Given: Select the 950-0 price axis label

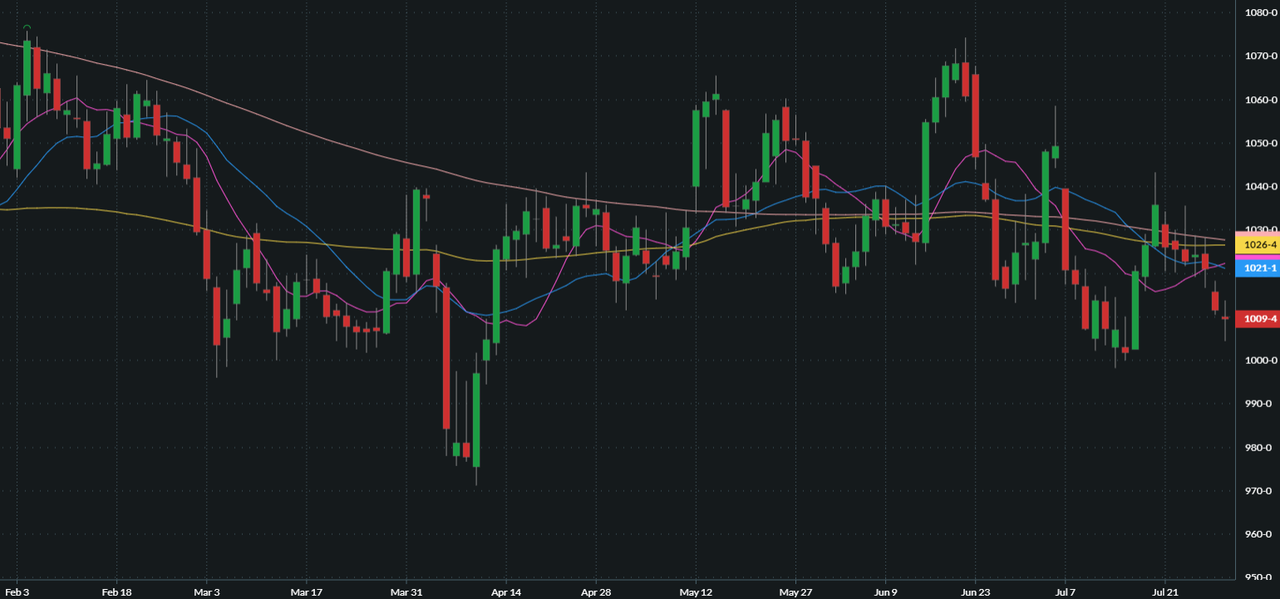Looking at the screenshot, I should click(x=1260, y=577).
